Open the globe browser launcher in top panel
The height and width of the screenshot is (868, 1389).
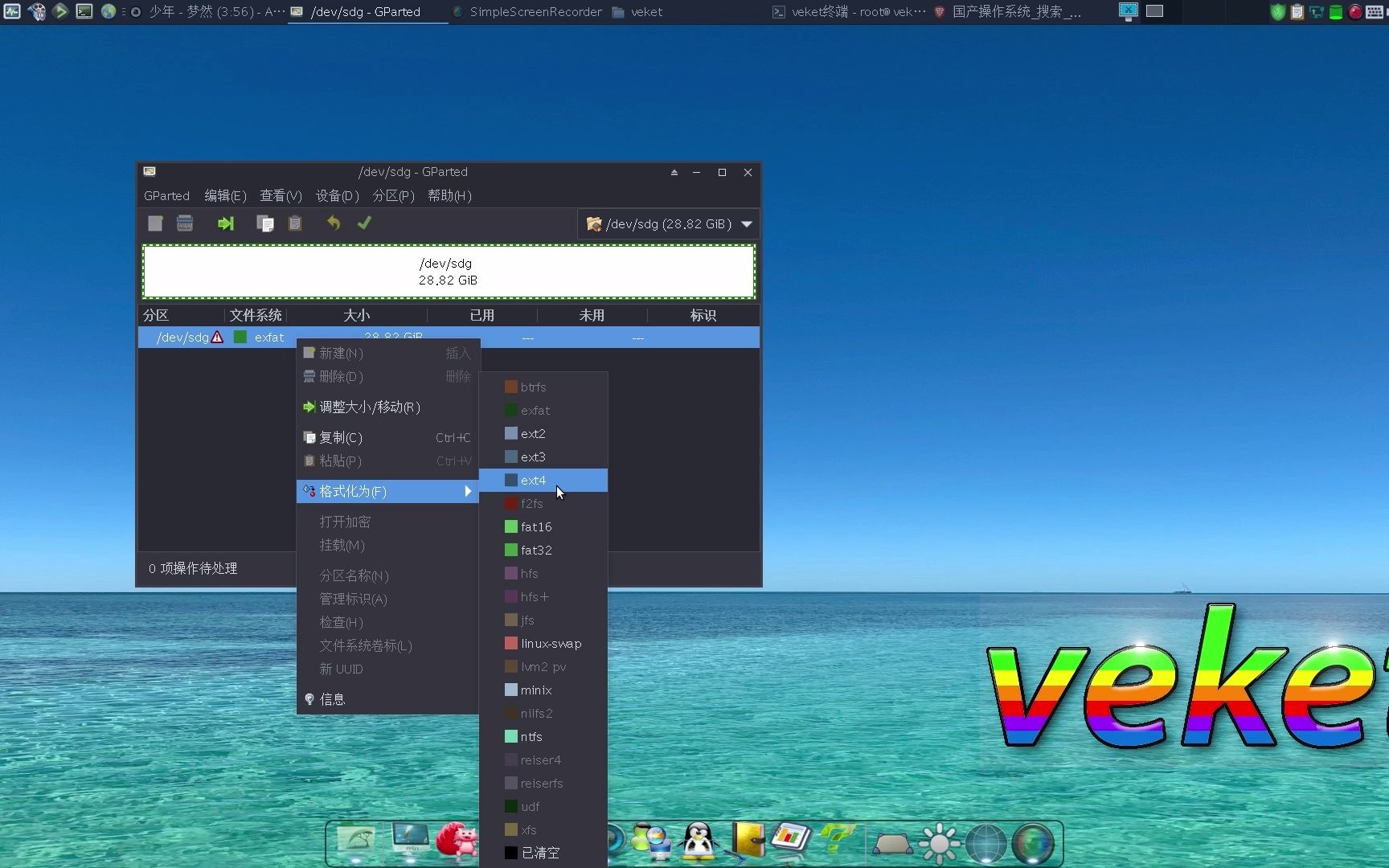pos(109,11)
